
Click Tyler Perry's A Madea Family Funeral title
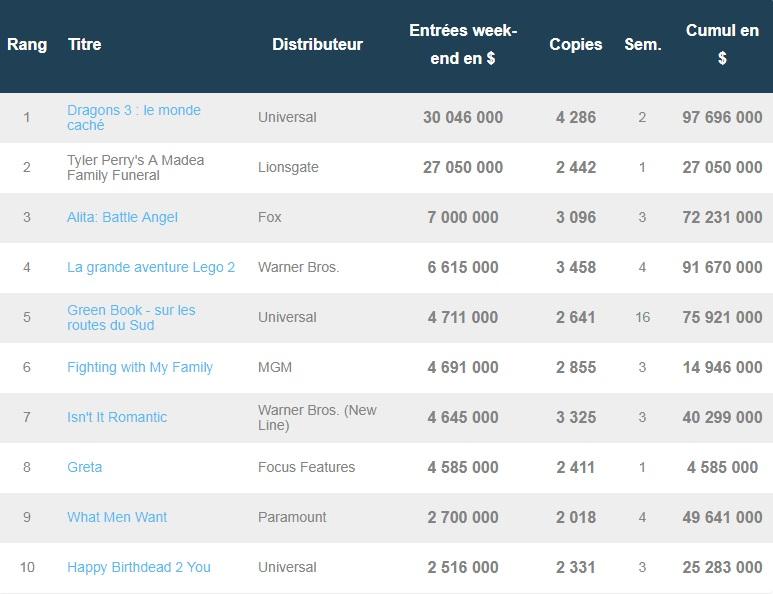[135, 167]
